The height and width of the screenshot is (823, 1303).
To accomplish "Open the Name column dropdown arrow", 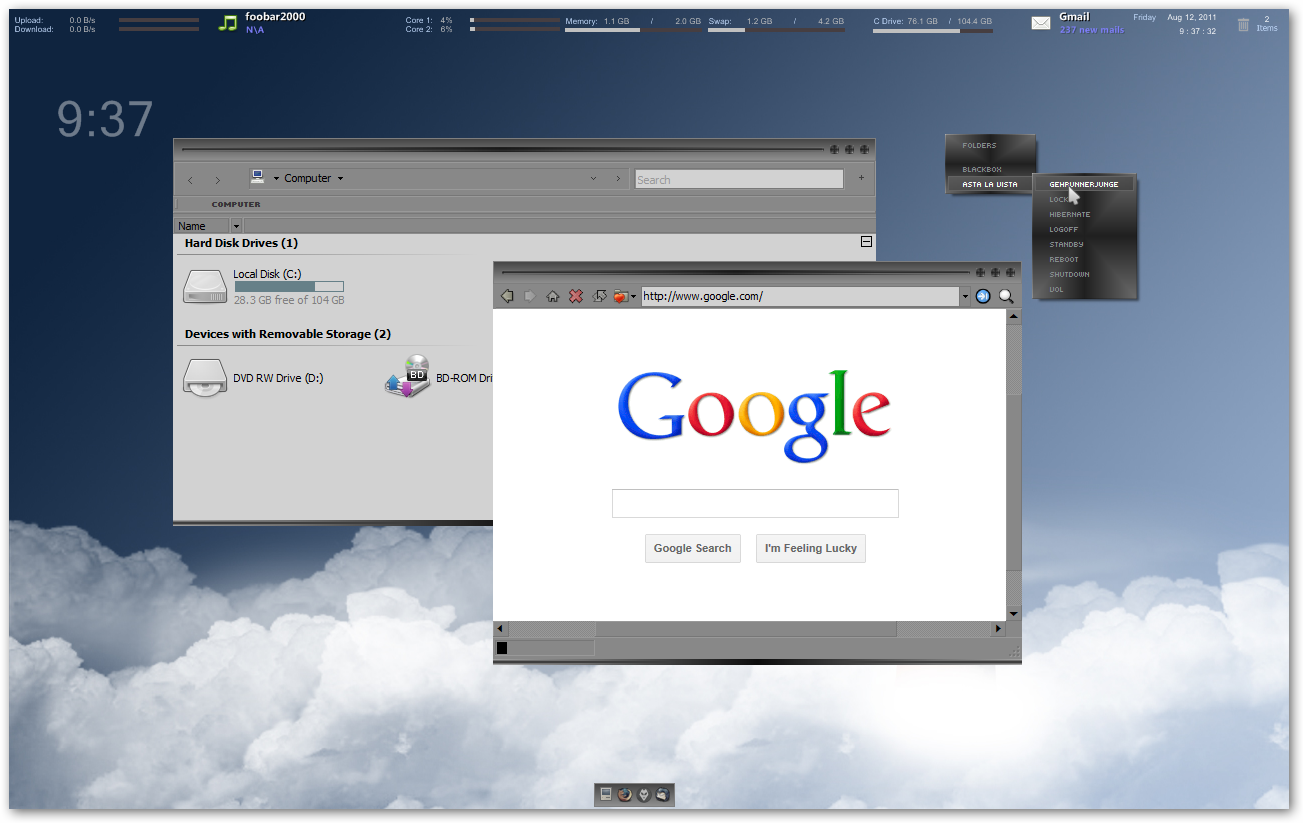I will click(236, 226).
